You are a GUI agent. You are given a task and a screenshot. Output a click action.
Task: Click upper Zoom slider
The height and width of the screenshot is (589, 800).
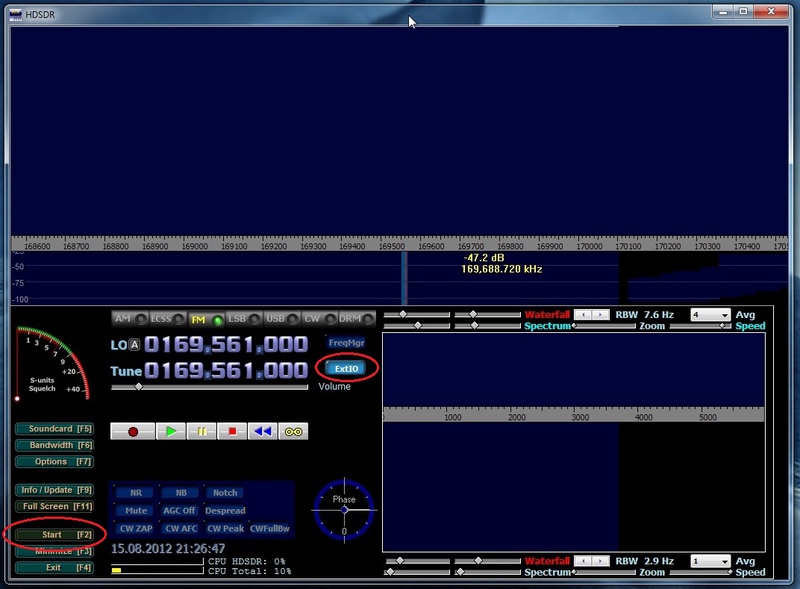tap(604, 326)
